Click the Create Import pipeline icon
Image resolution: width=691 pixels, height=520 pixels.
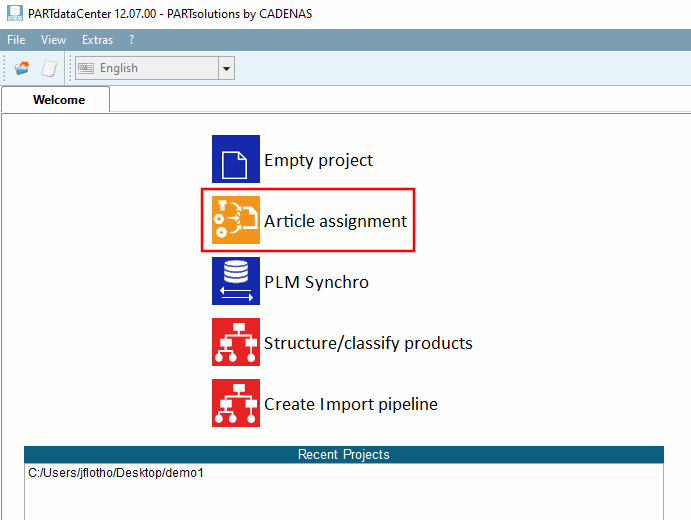tap(236, 403)
